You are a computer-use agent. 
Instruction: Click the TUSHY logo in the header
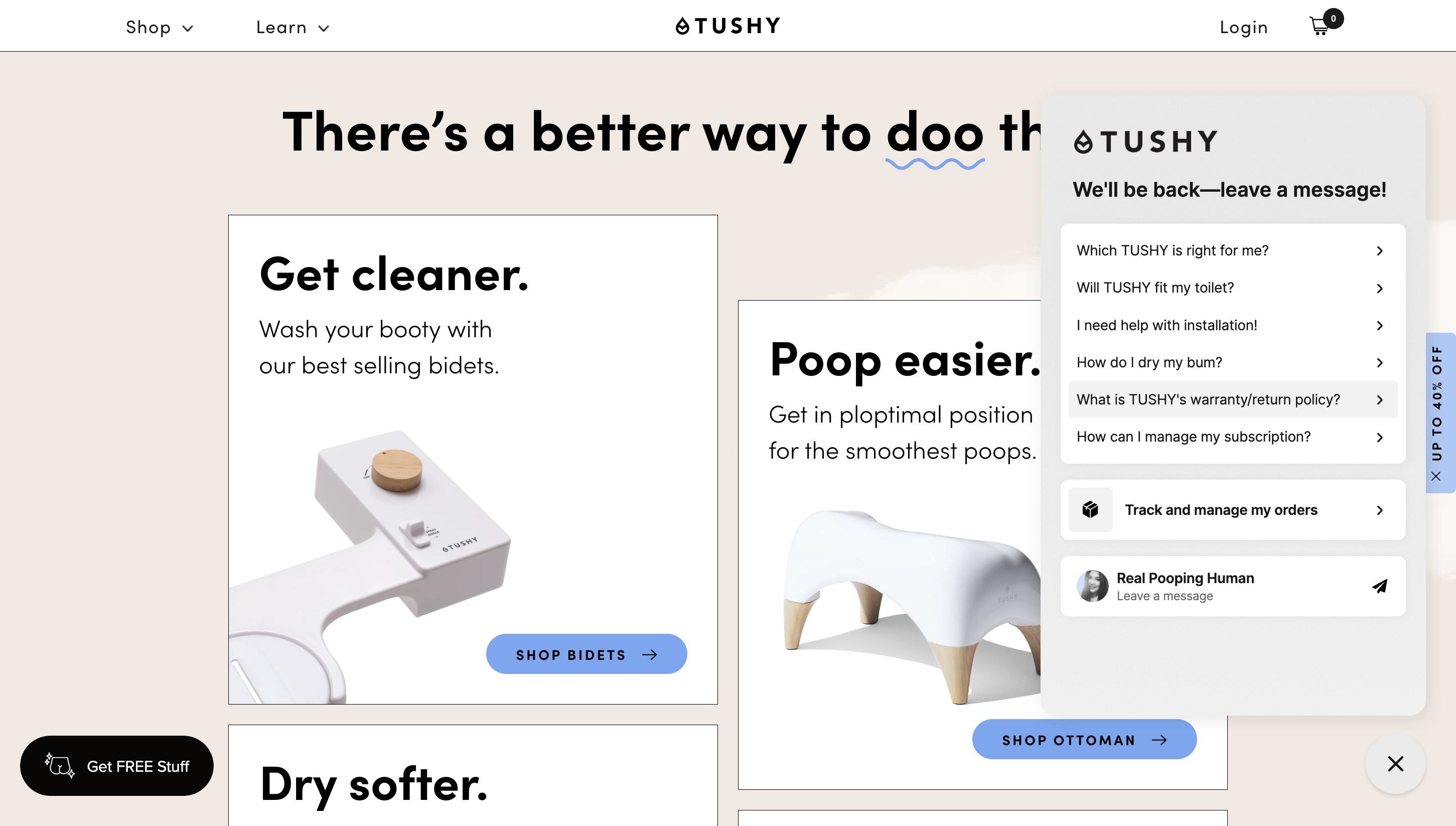727,26
